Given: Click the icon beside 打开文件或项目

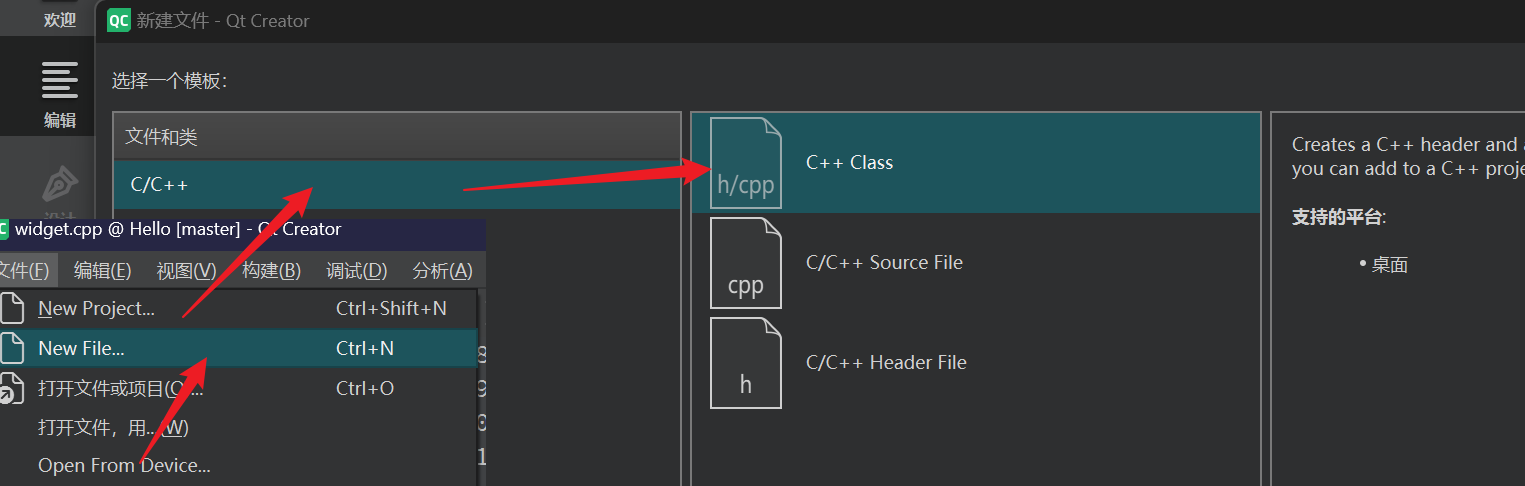Looking at the screenshot, I should pyautogui.click(x=12, y=388).
